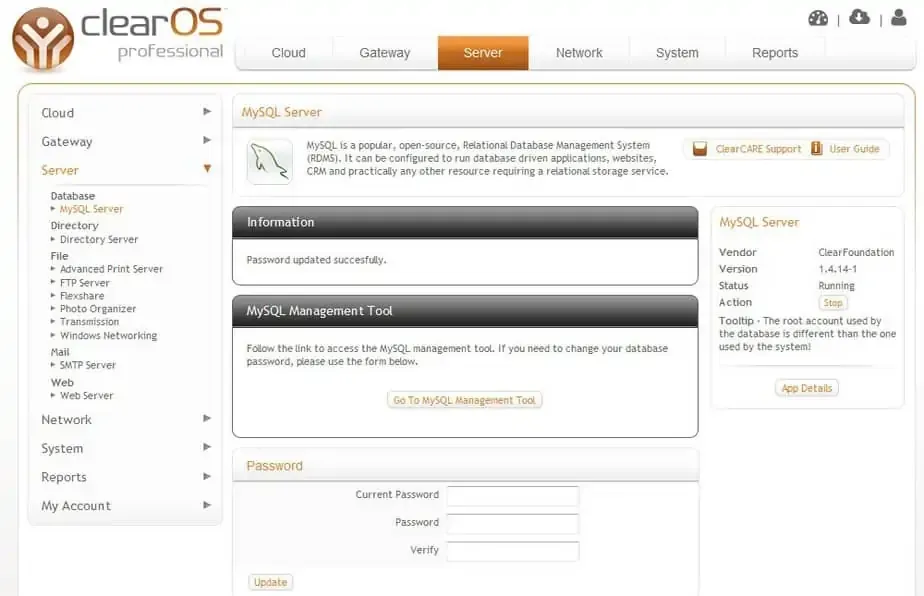Stop the MySQL Server service

(833, 303)
